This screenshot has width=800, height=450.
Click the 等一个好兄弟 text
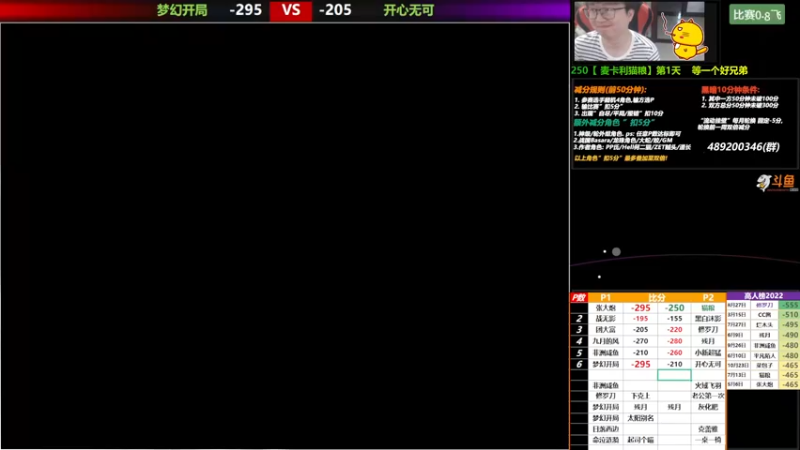719,70
